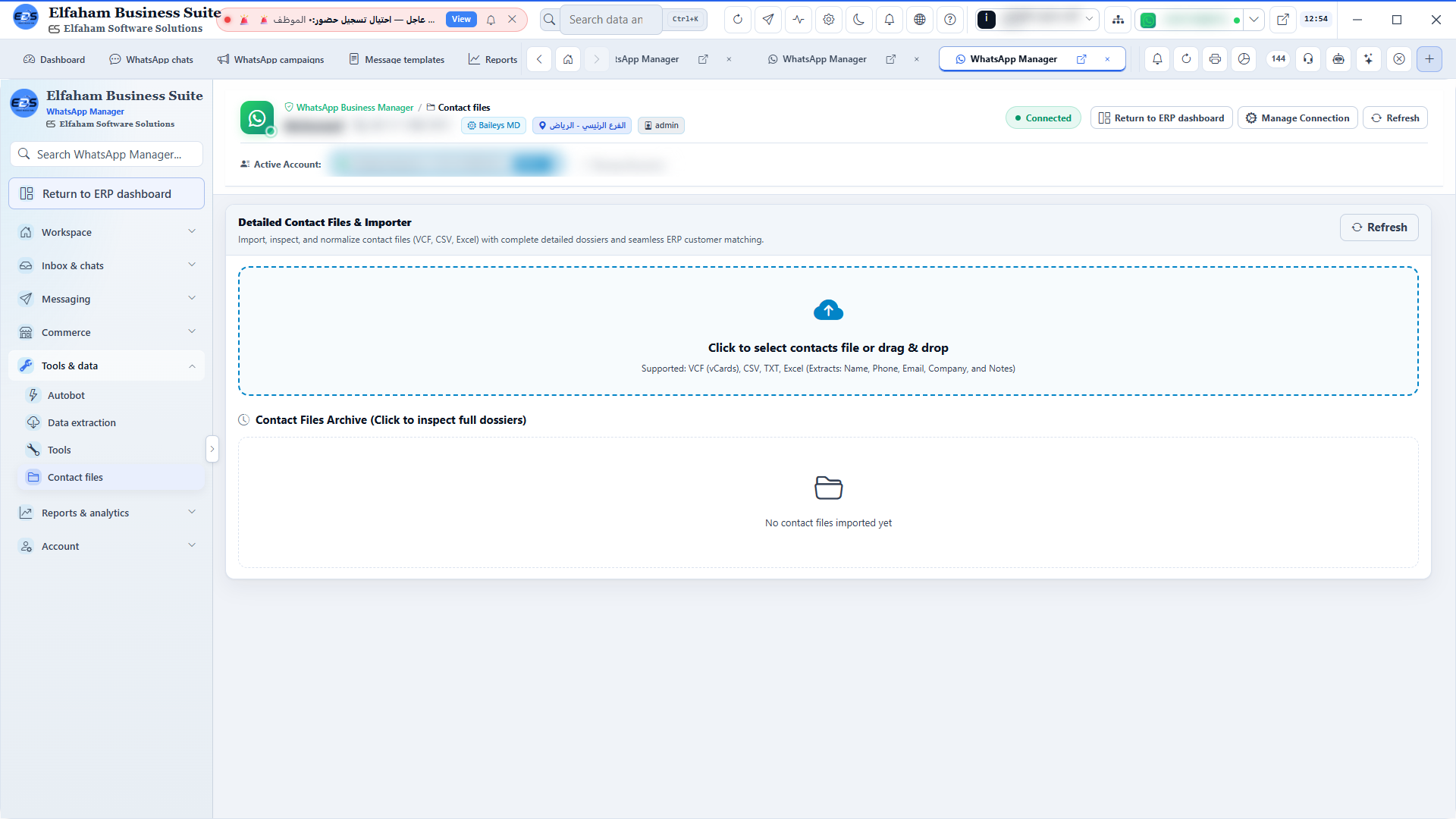Viewport: 1456px width, 819px height.
Task: Expand the Messaging sidebar section
Action: 106,299
